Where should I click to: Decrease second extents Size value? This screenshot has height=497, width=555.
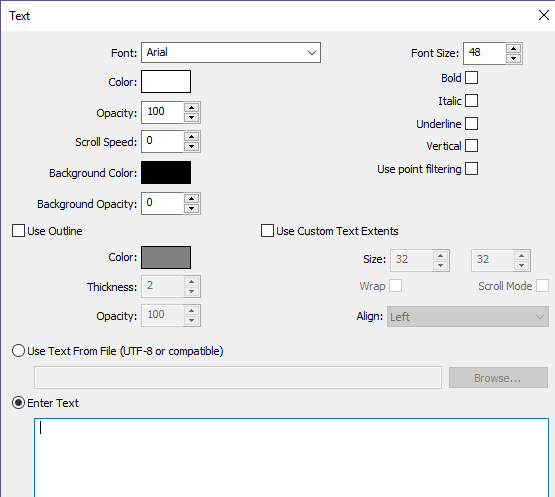pos(521,265)
